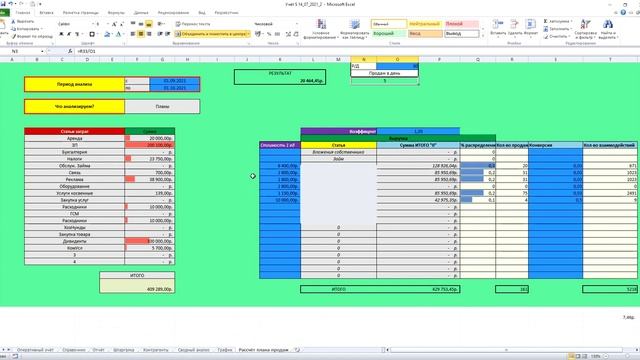Viewport: 640px width, 360px height.
Task: Apply the Хороший cell style
Action: click(x=389, y=33)
